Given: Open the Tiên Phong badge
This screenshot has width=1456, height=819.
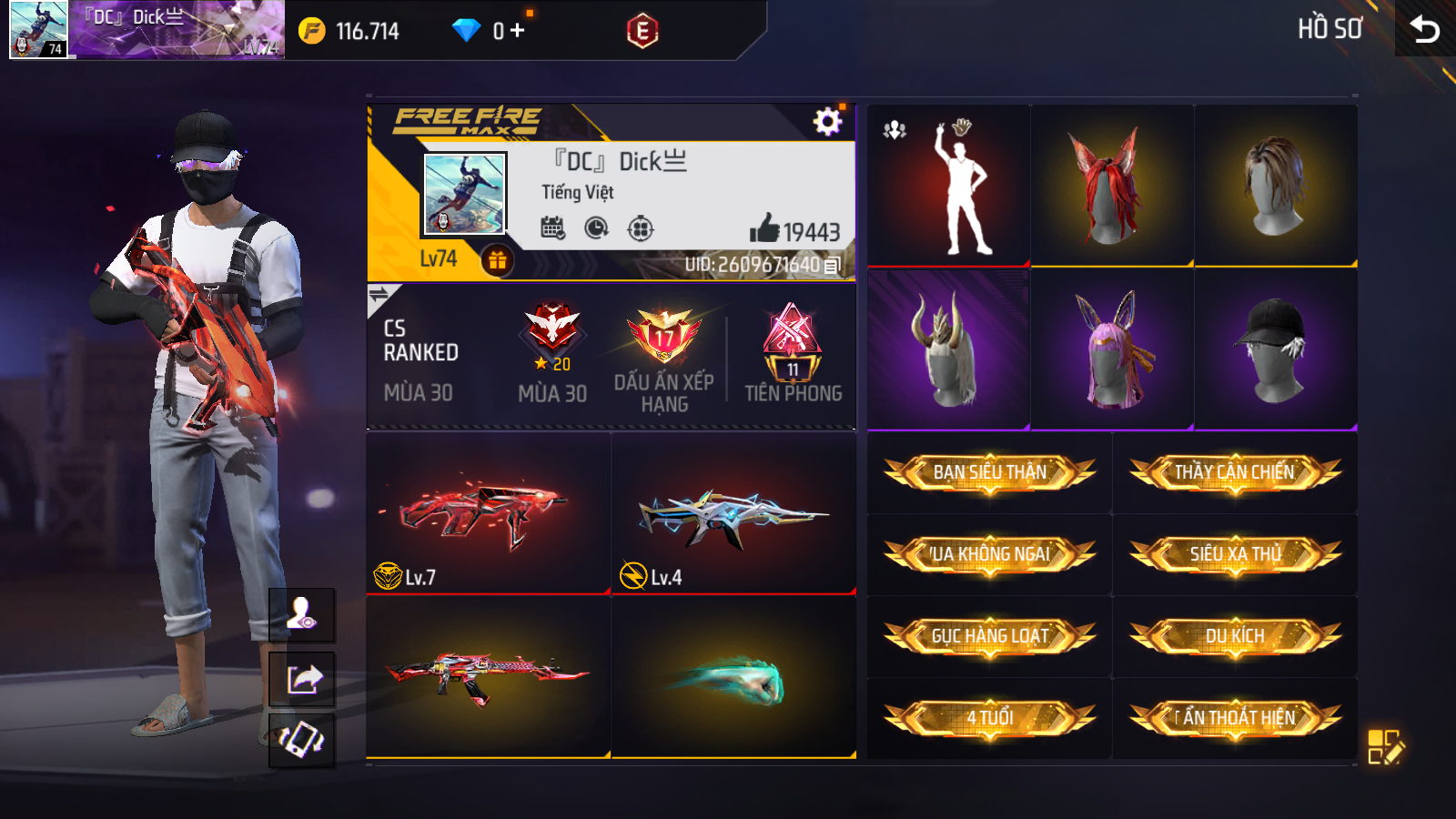Looking at the screenshot, I should tap(793, 355).
